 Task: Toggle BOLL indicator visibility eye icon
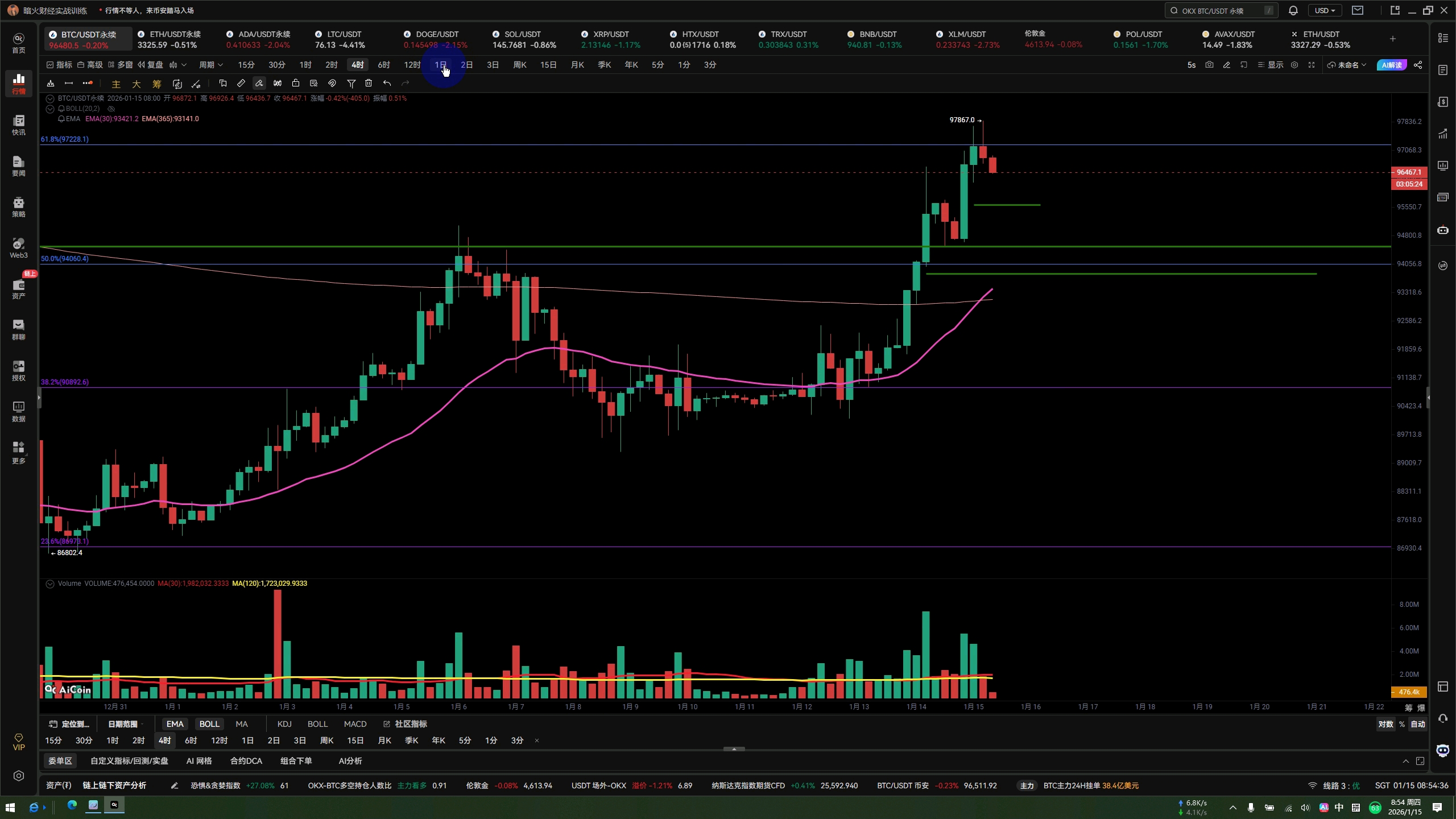pos(111,109)
